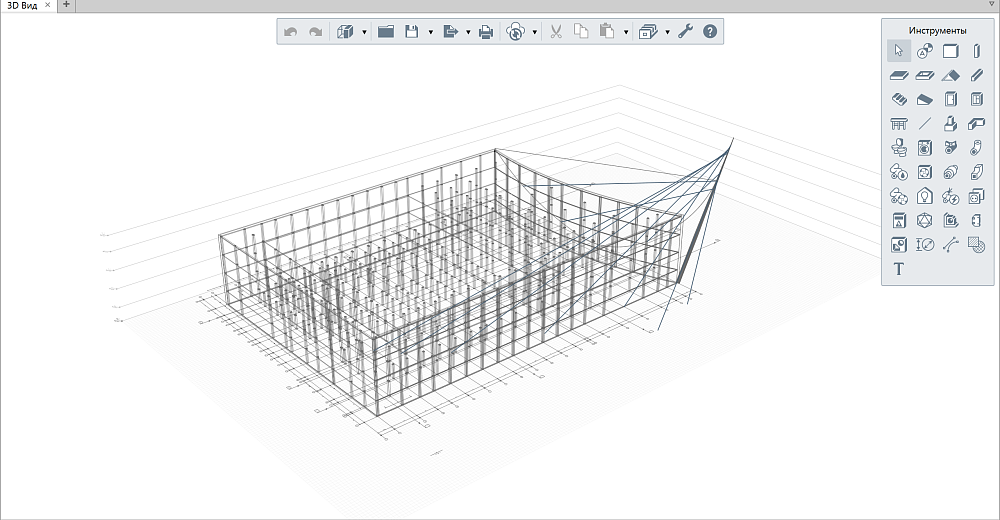Select the straight Line drawing tool
1000x520 pixels.
[924, 124]
